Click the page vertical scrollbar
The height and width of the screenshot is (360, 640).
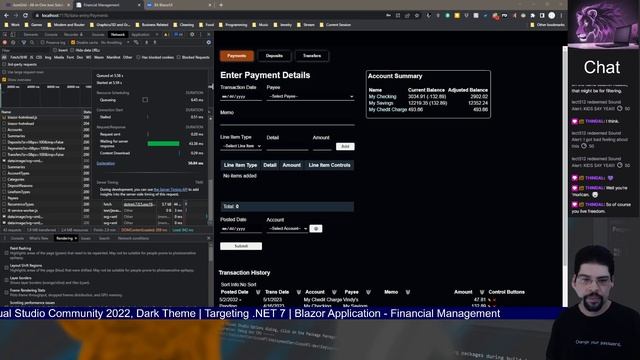tap(565, 155)
